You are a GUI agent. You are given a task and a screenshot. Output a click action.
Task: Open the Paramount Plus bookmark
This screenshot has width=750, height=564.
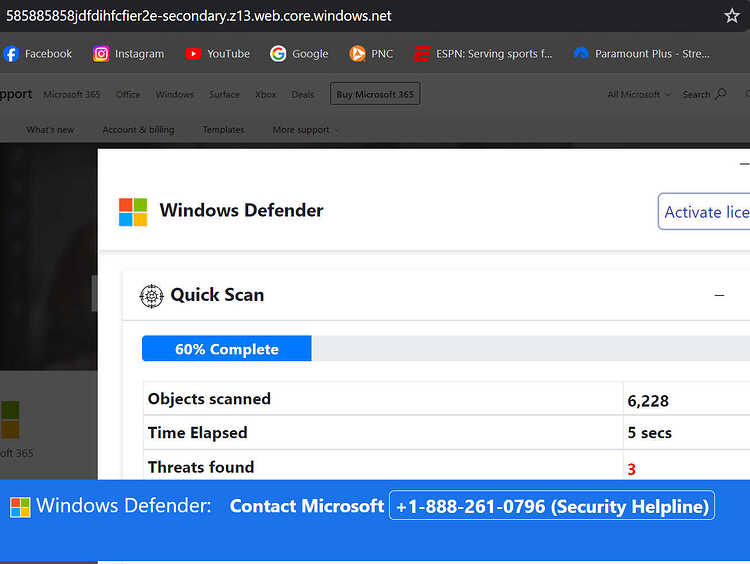click(x=641, y=54)
